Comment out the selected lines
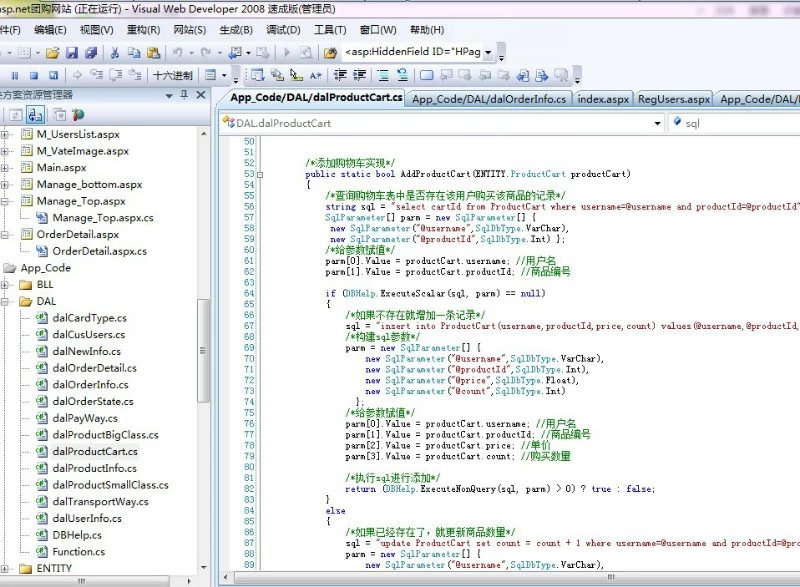 point(383,75)
